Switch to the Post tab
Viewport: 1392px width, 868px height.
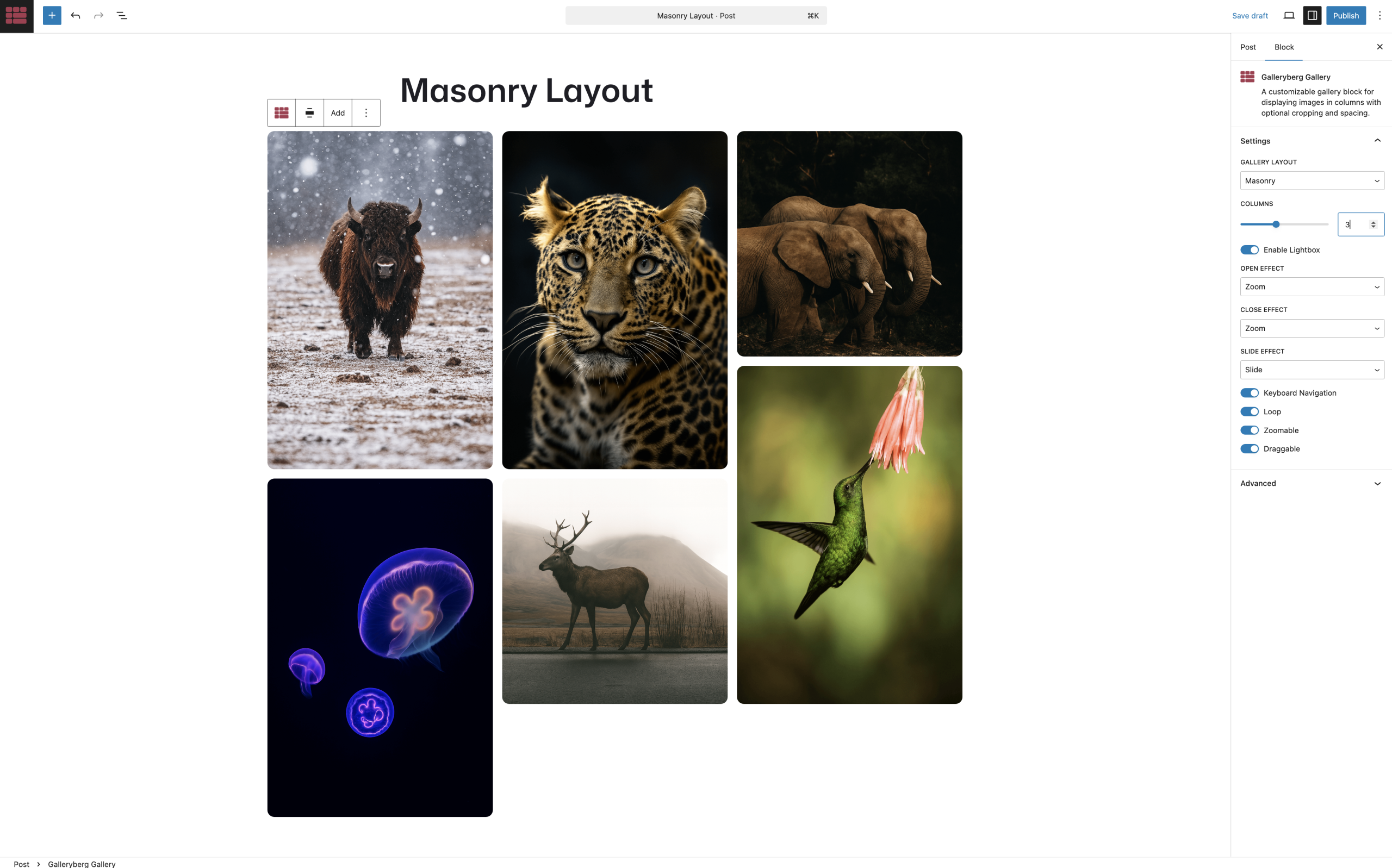coord(1247,47)
